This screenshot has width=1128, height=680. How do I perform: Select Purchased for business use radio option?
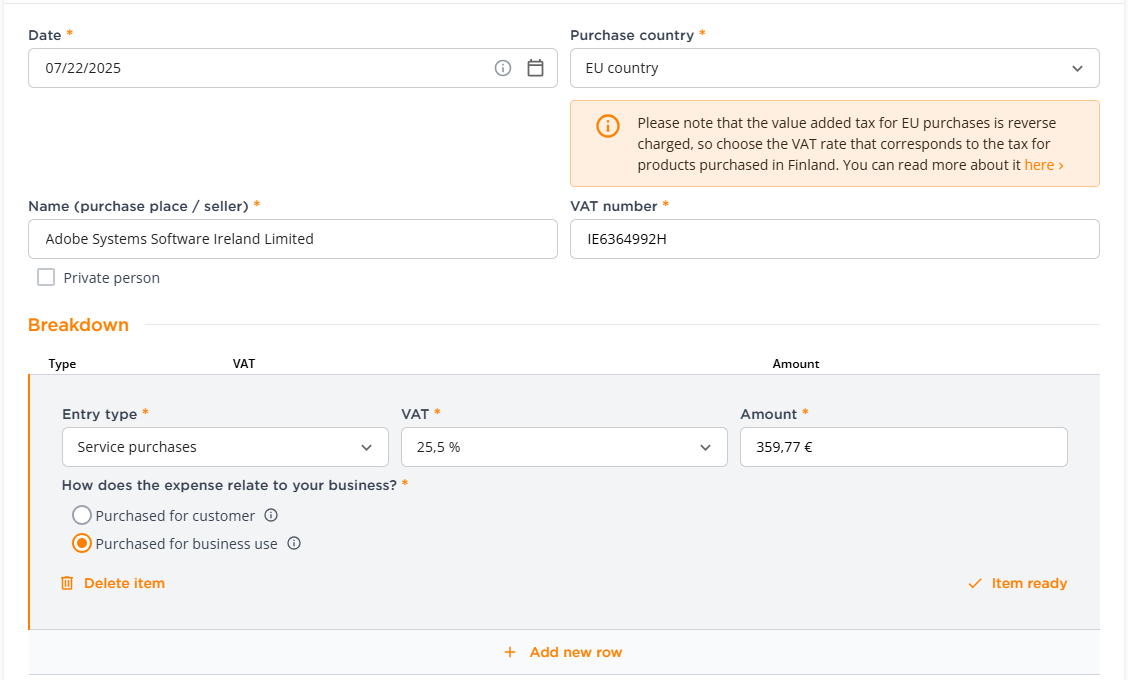[x=82, y=544]
